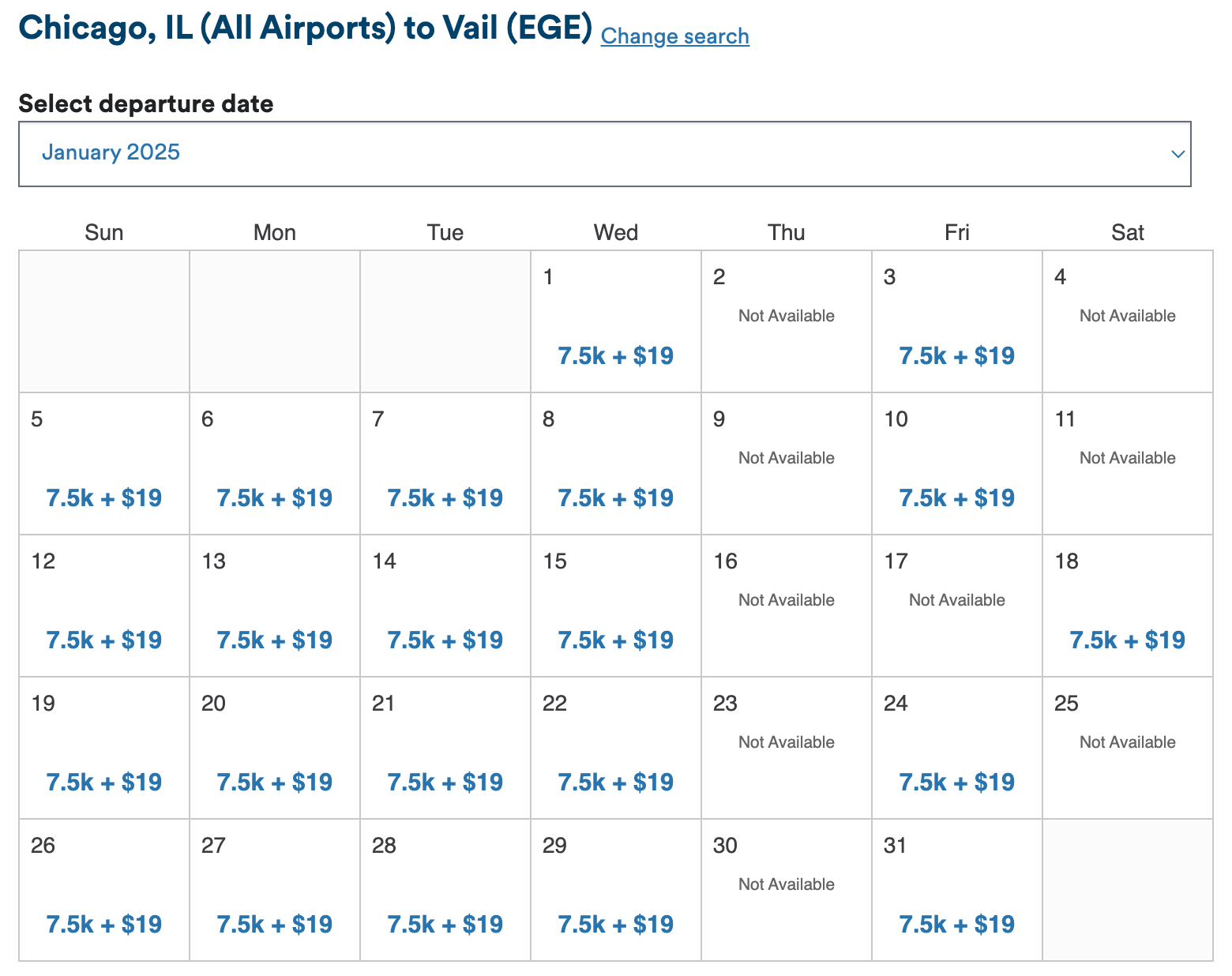Pick Tuesday January 28 fare

point(445,925)
